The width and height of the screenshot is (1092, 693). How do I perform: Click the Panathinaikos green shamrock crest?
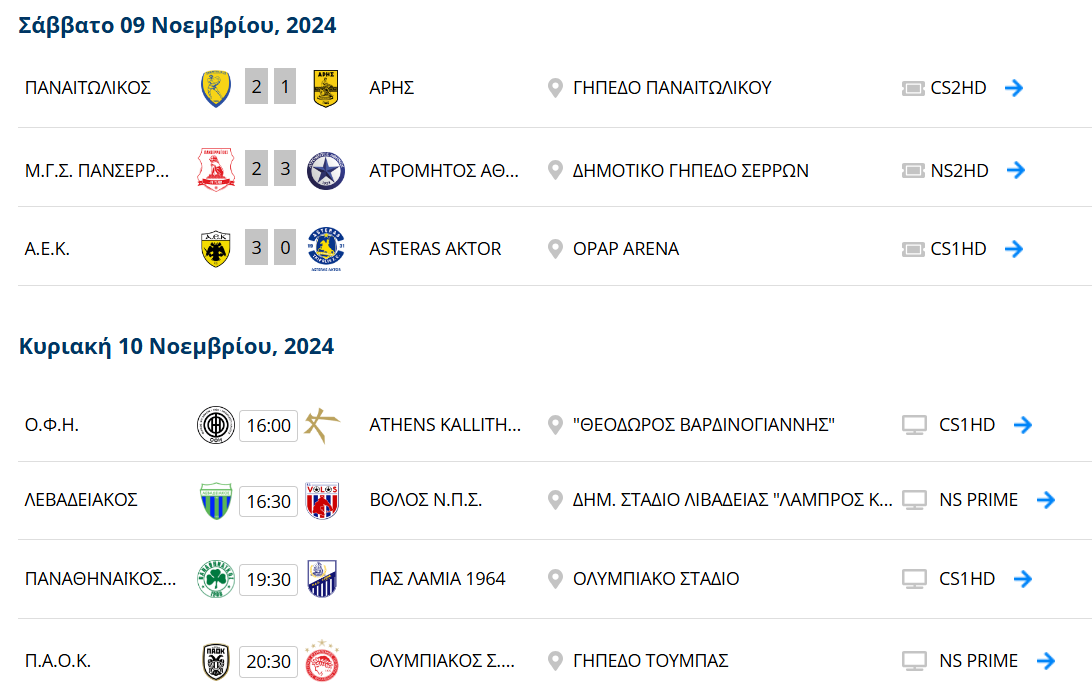pyautogui.click(x=216, y=579)
